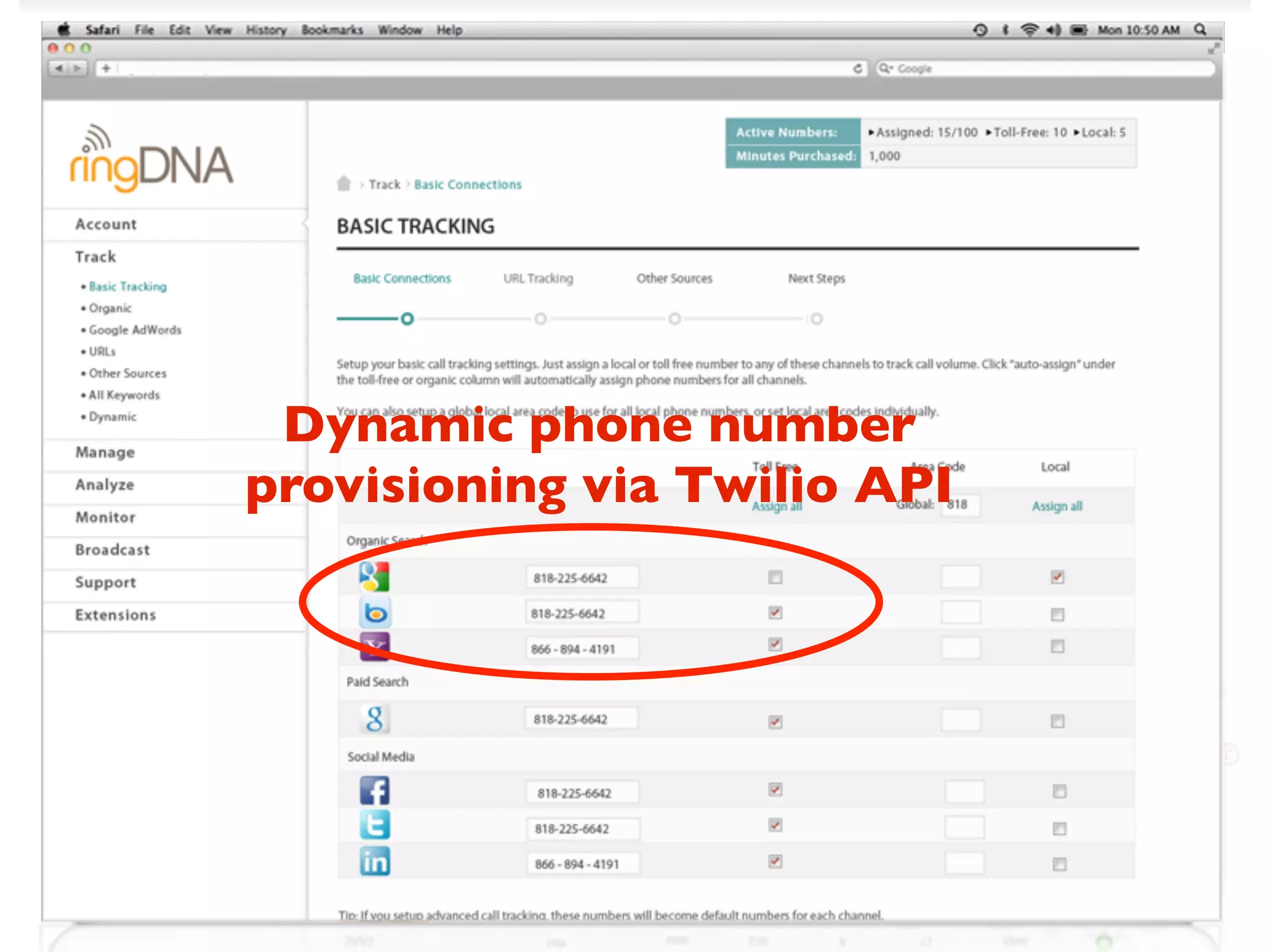Open All Keywords under Track
Screen dimensions: 1270x952
124,395
